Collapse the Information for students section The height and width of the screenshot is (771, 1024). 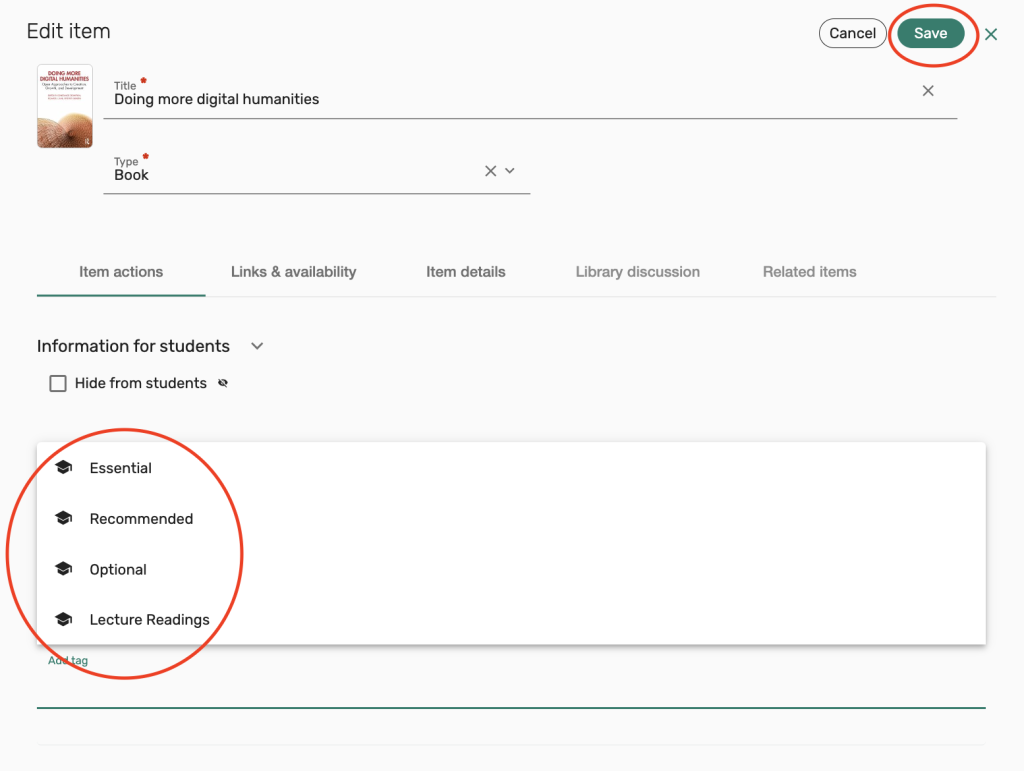[257, 346]
